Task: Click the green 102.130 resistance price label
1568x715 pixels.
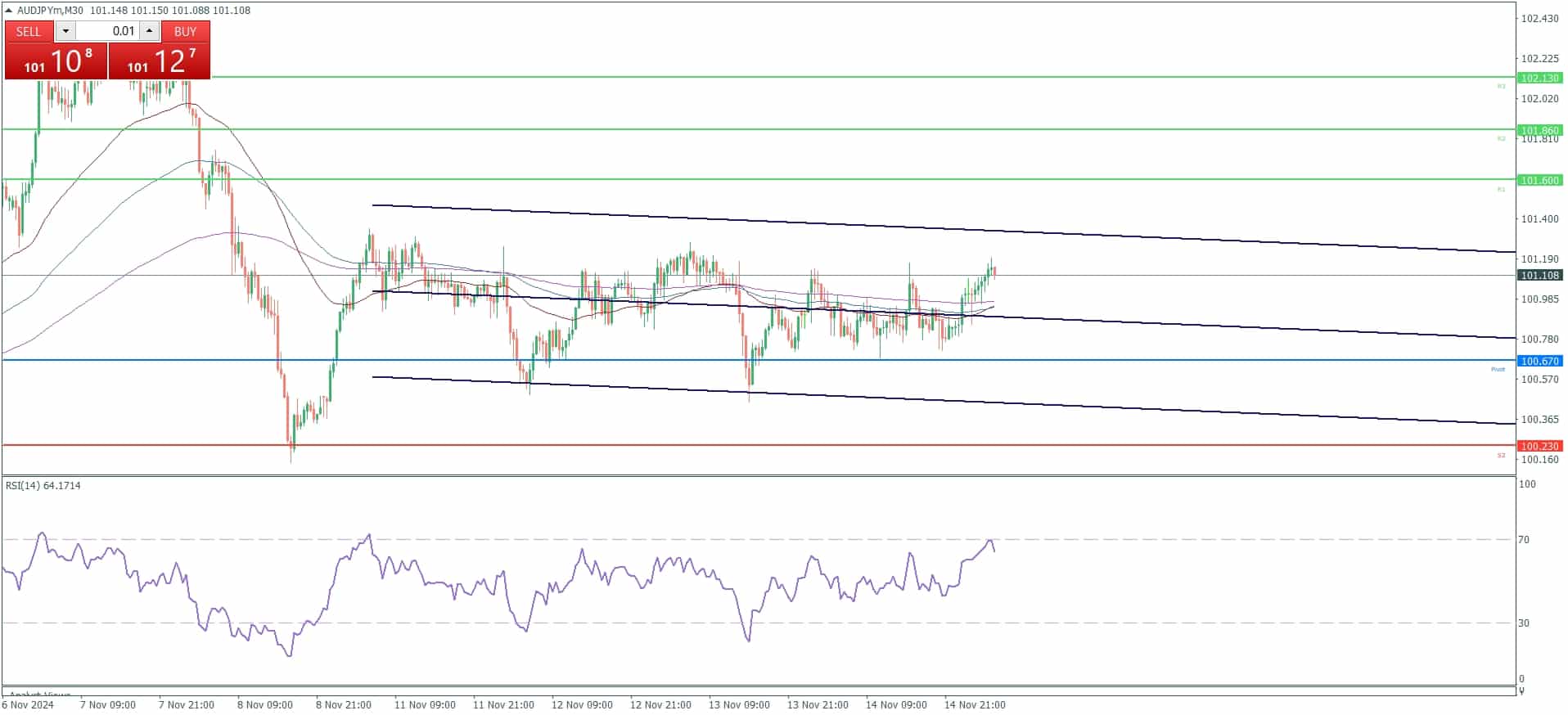Action: click(1539, 78)
